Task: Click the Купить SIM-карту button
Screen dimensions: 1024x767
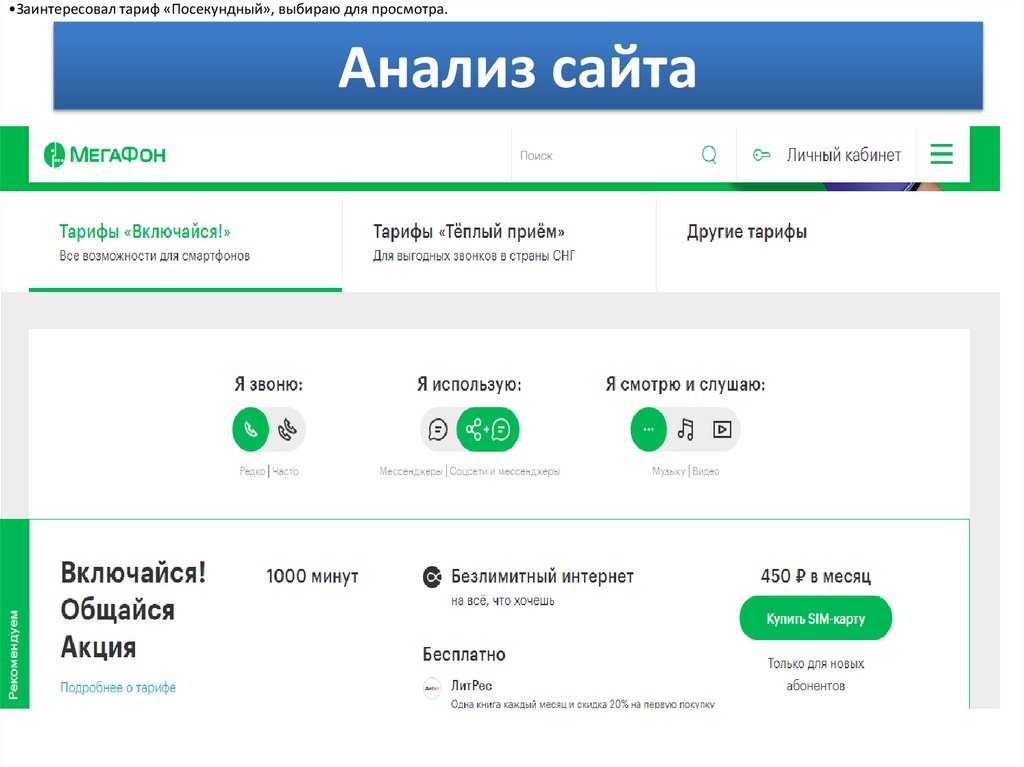Action: point(816,618)
